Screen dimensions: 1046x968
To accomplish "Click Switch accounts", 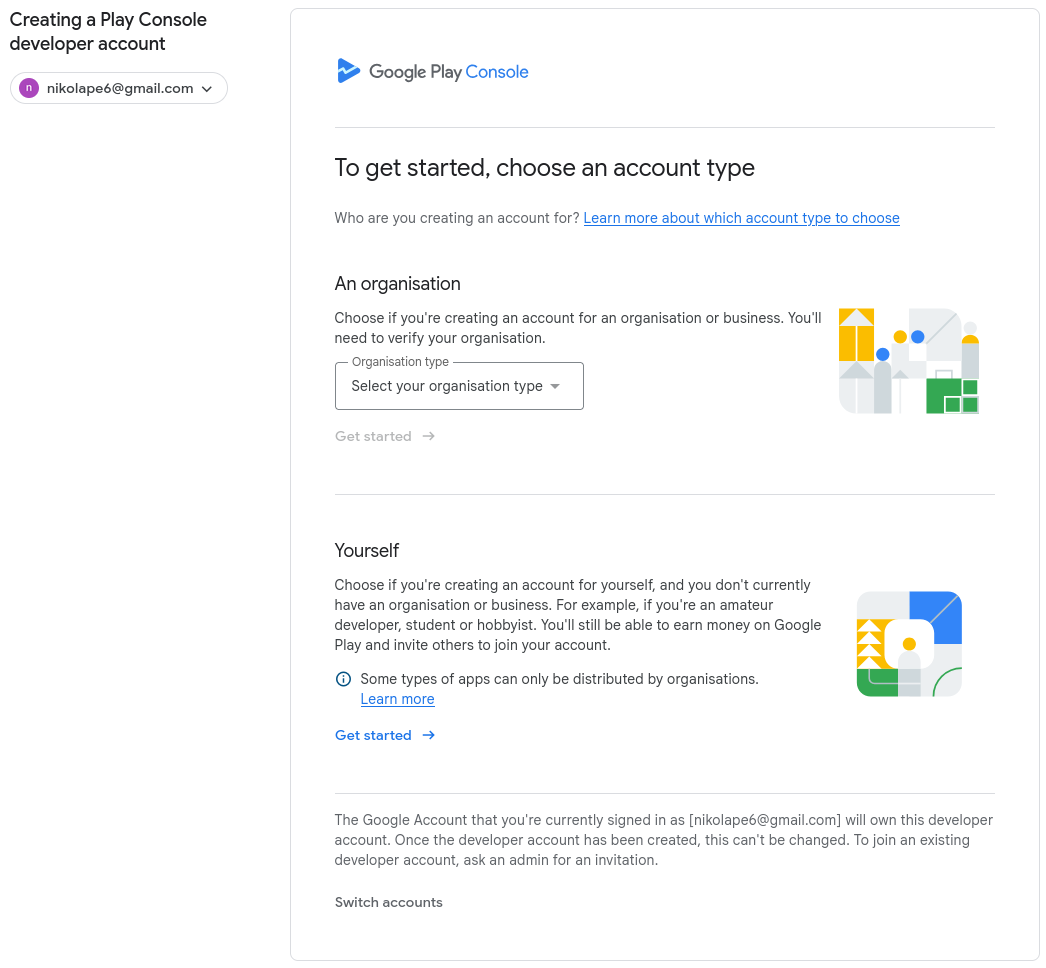I will click(388, 902).
